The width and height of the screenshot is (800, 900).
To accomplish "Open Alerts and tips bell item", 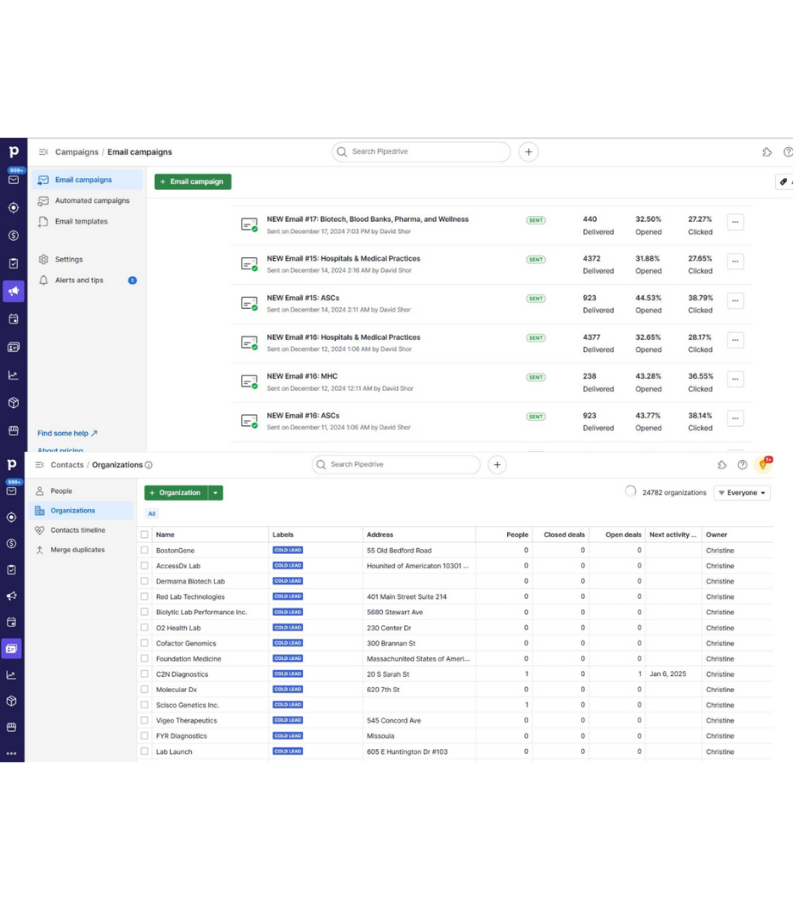I will (78, 280).
